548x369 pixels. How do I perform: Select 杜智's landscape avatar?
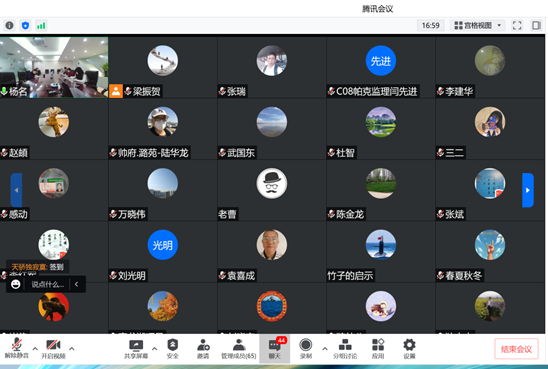click(381, 122)
